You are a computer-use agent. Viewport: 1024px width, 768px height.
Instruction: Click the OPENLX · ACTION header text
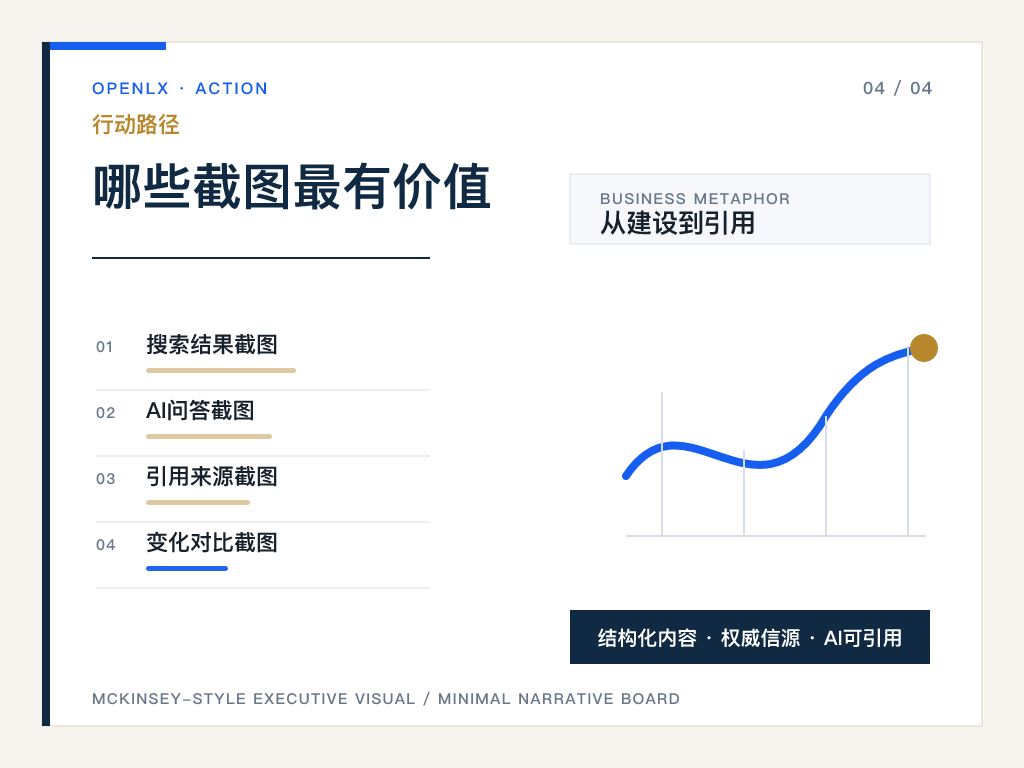click(x=180, y=88)
